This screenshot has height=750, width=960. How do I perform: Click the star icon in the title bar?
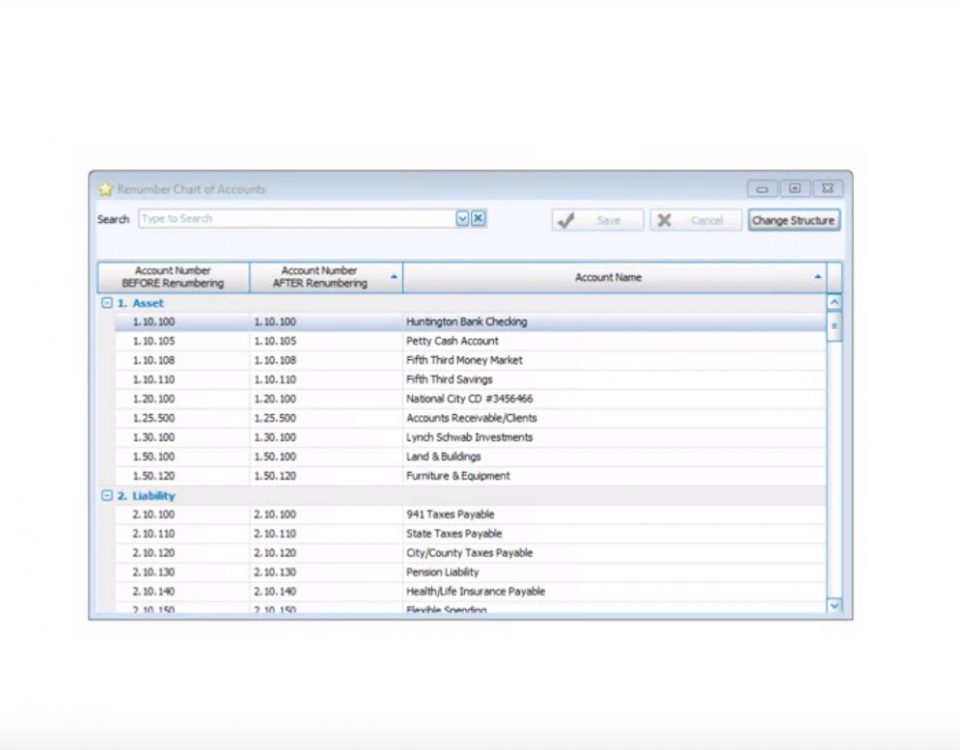click(105, 189)
